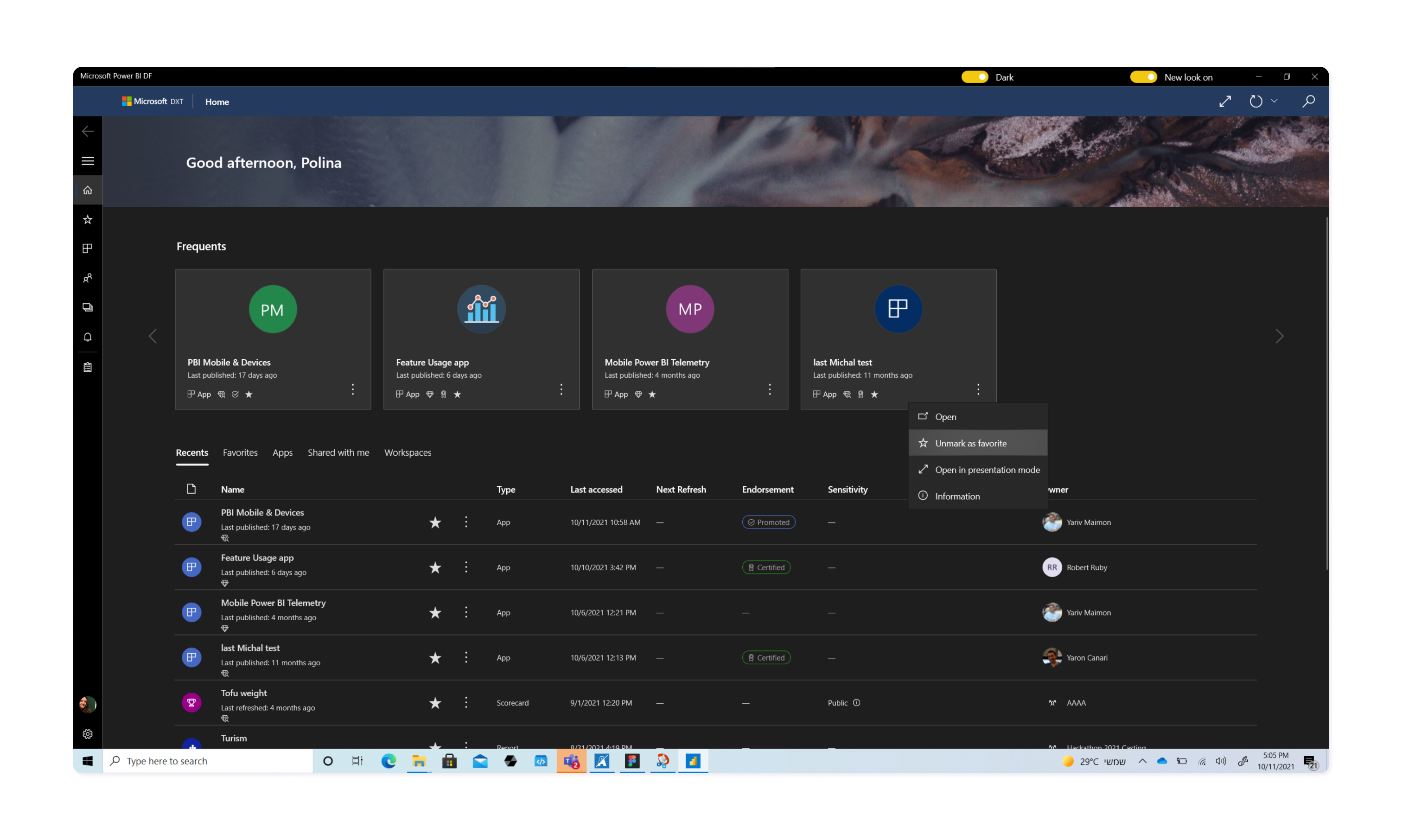Switch to the Shared with me tab

click(x=338, y=452)
